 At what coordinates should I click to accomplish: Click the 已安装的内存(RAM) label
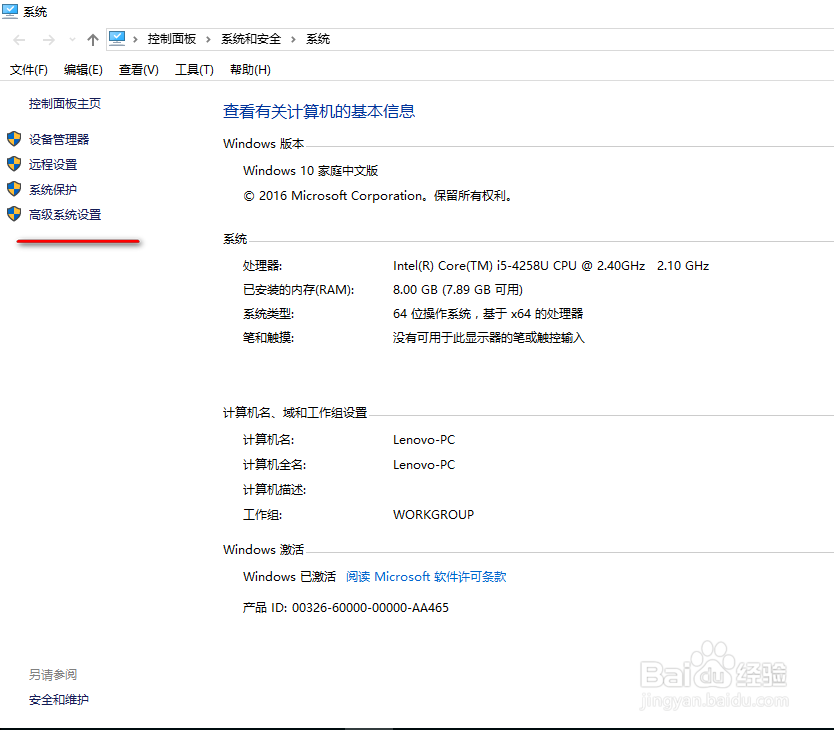[x=298, y=289]
